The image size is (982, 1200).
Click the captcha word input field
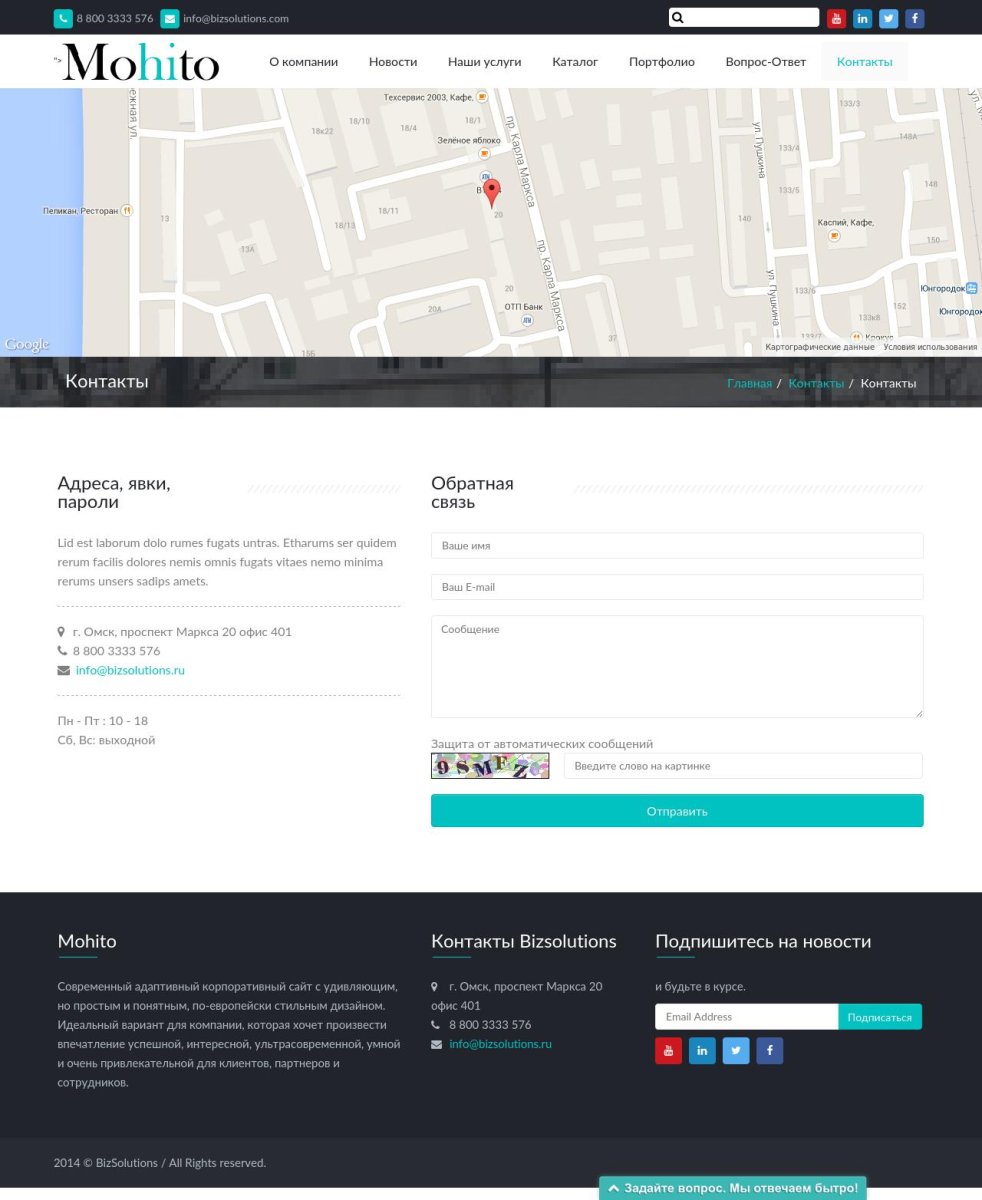point(743,766)
